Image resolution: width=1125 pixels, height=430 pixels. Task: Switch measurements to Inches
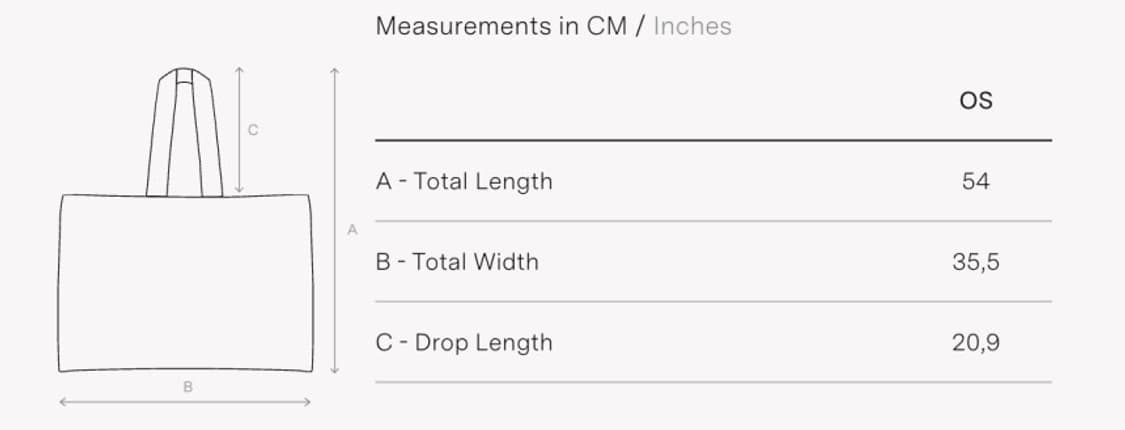point(692,26)
